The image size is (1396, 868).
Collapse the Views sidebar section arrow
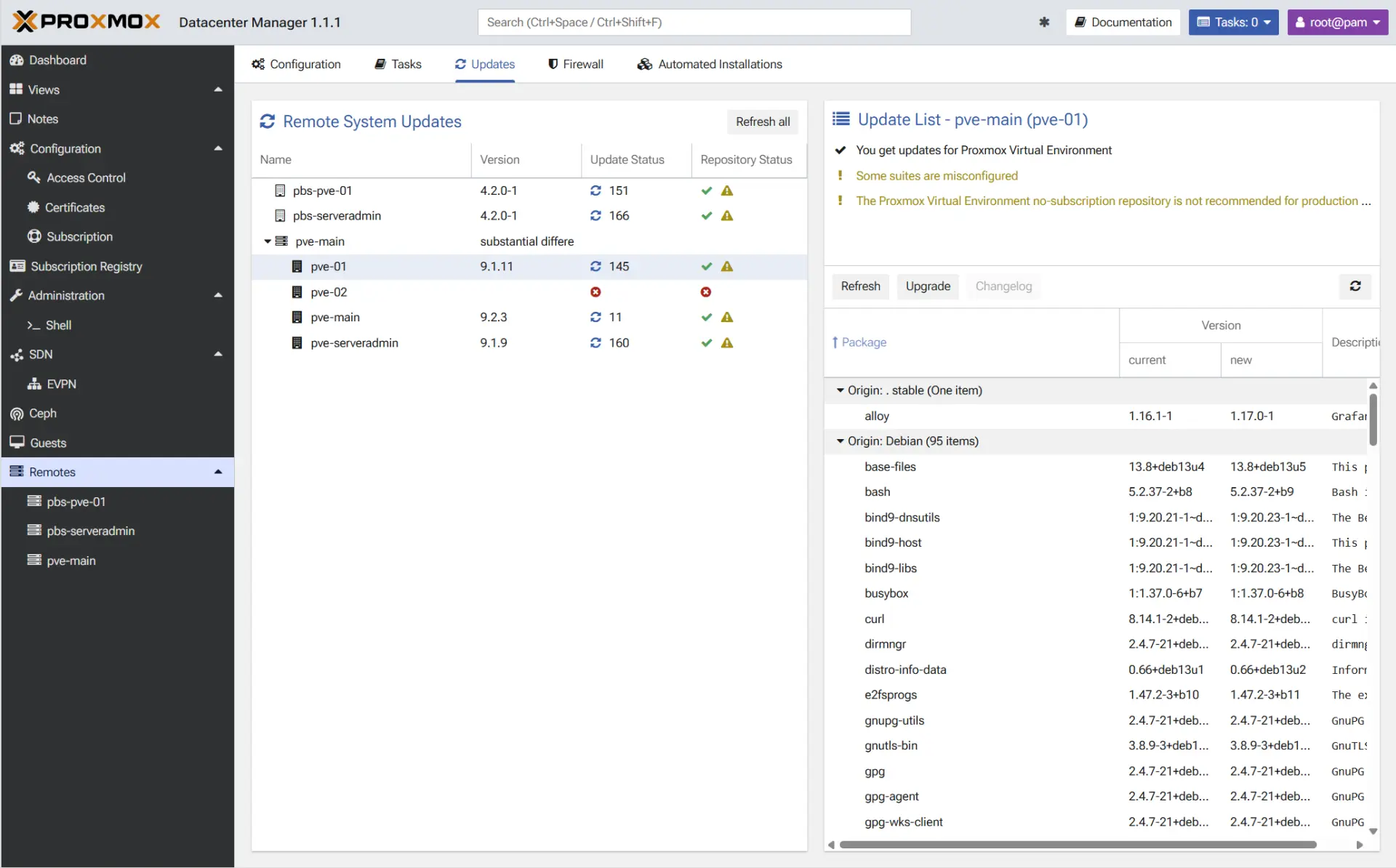pyautogui.click(x=218, y=89)
